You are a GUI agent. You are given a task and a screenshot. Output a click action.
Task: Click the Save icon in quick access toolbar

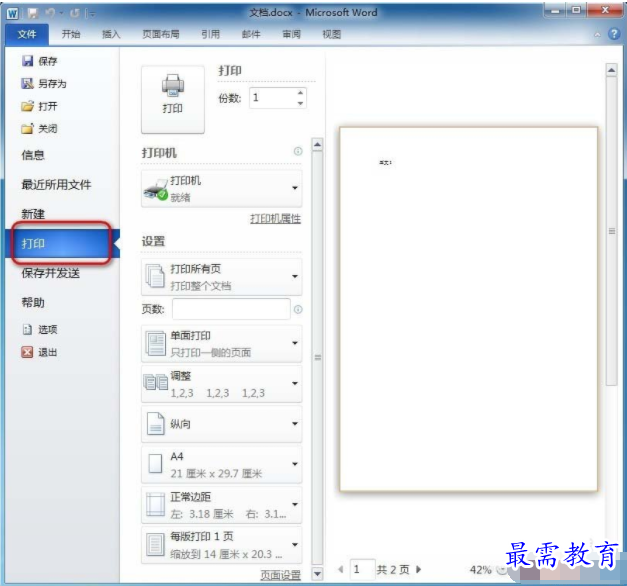click(33, 14)
